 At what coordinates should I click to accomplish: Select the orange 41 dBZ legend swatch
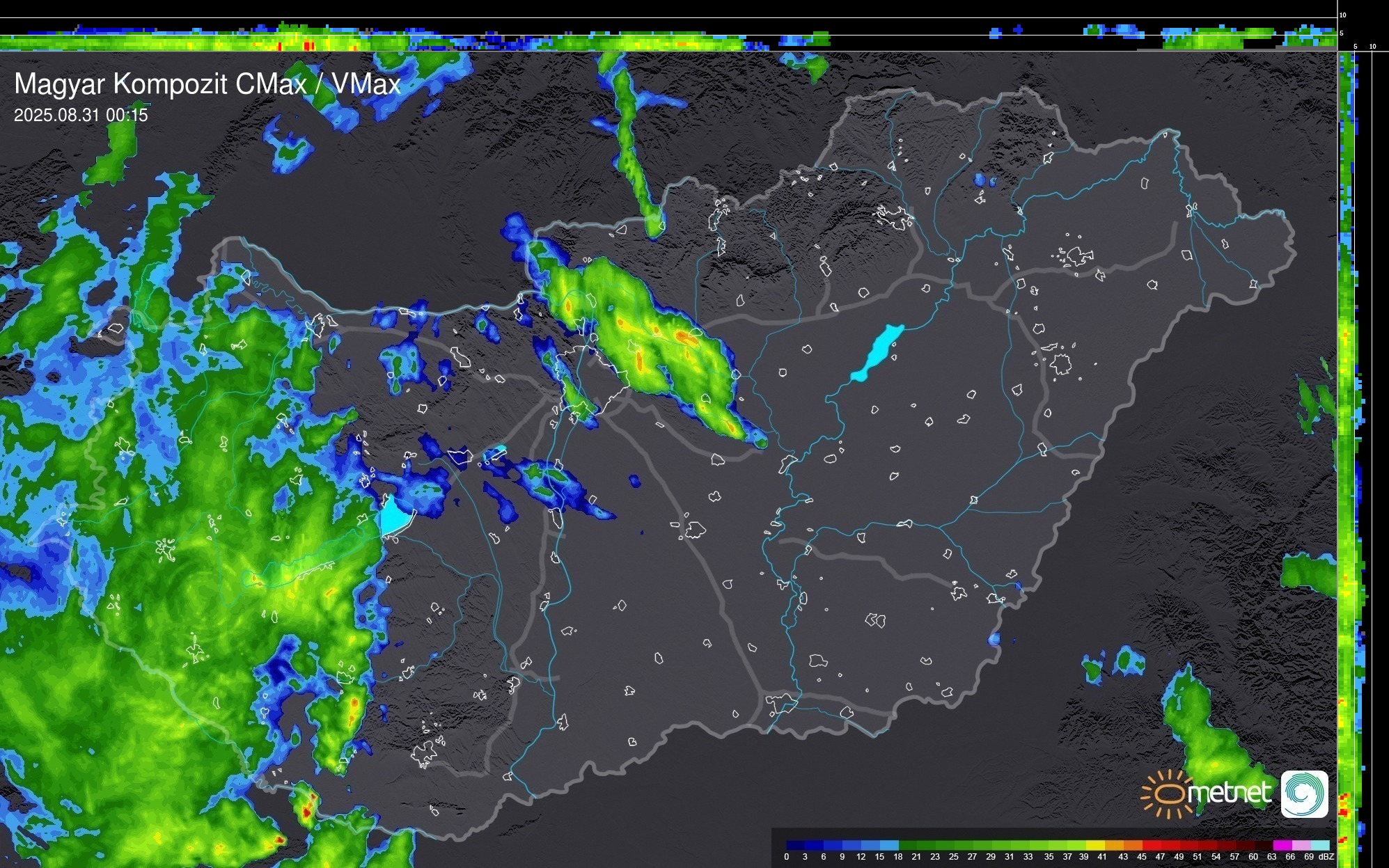[x=1114, y=845]
